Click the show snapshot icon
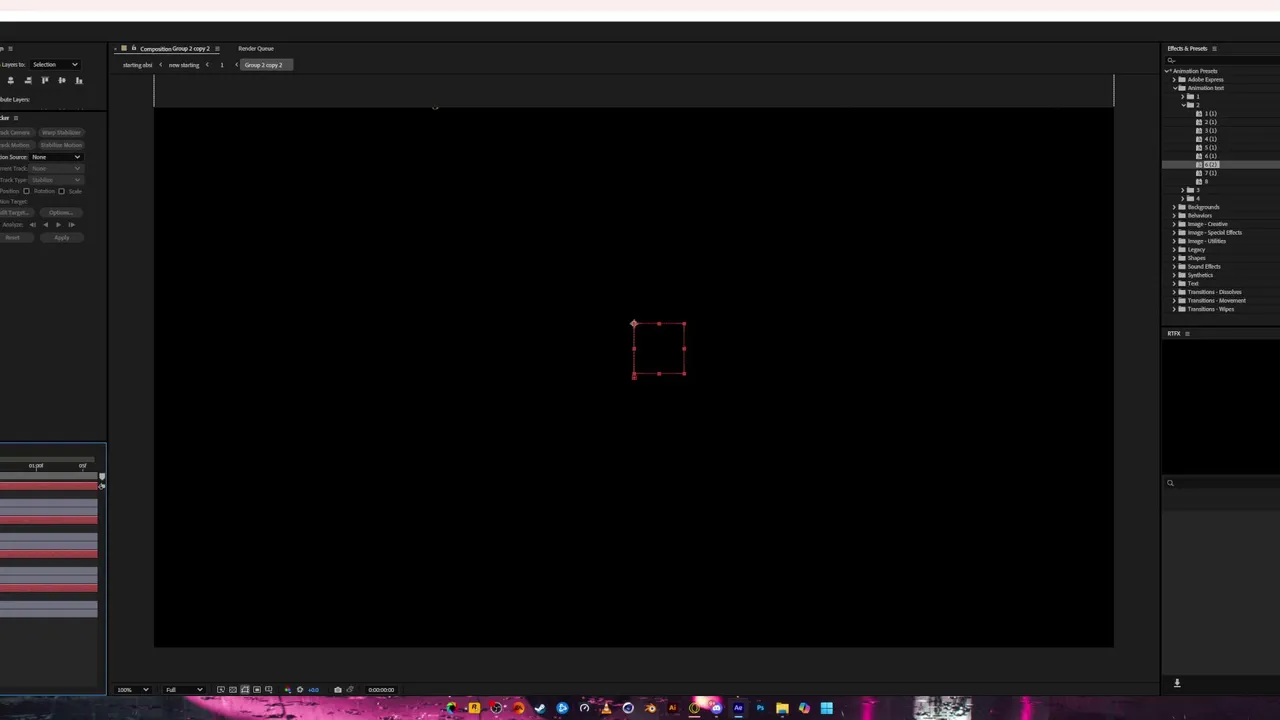Viewport: 1280px width, 720px height. 350,690
